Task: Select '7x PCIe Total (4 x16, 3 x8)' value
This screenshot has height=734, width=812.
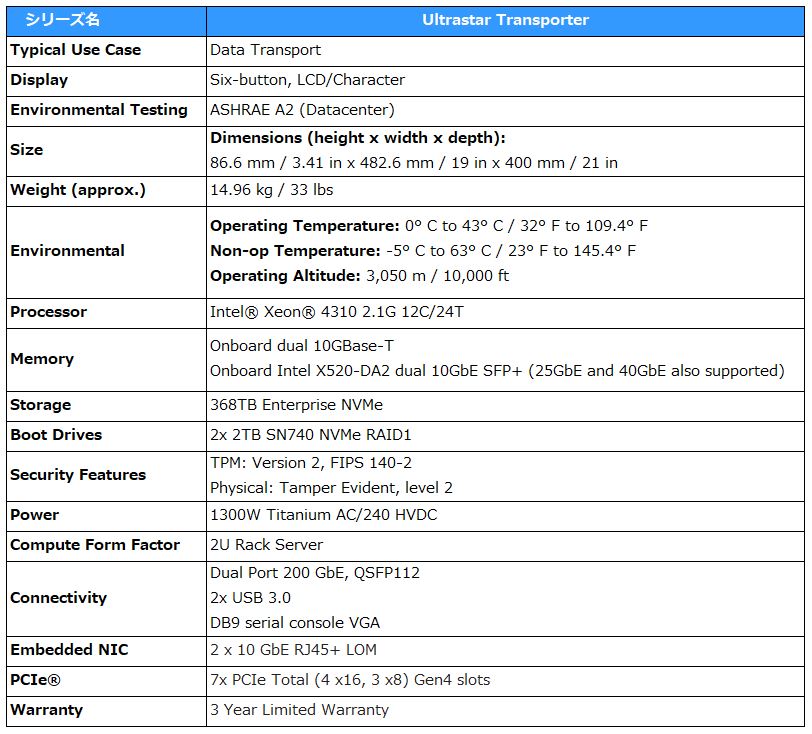Action: point(350,680)
